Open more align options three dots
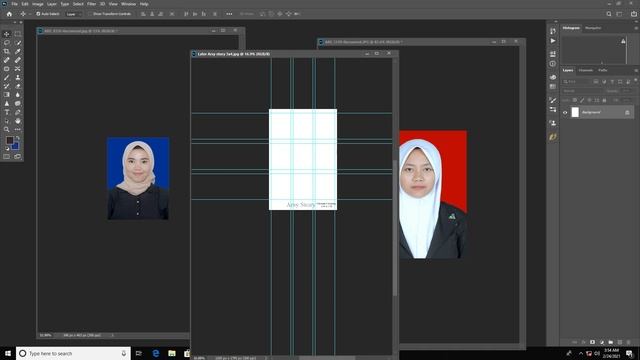This screenshot has width=640, height=360. point(229,14)
